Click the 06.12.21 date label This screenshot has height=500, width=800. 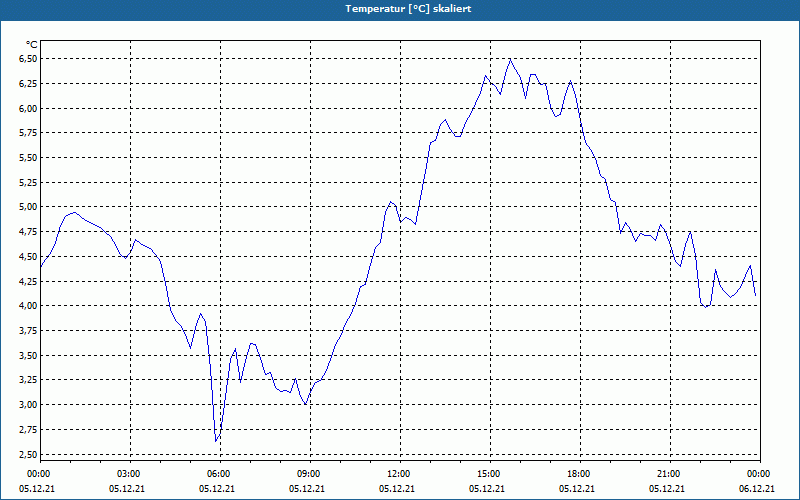coord(757,488)
